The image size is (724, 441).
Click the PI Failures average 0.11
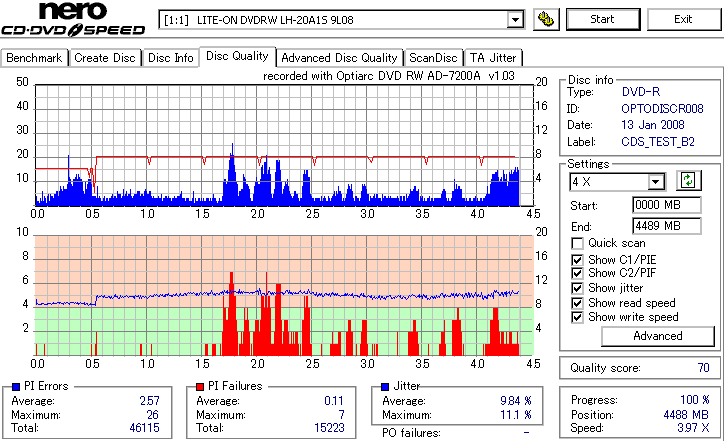334,401
